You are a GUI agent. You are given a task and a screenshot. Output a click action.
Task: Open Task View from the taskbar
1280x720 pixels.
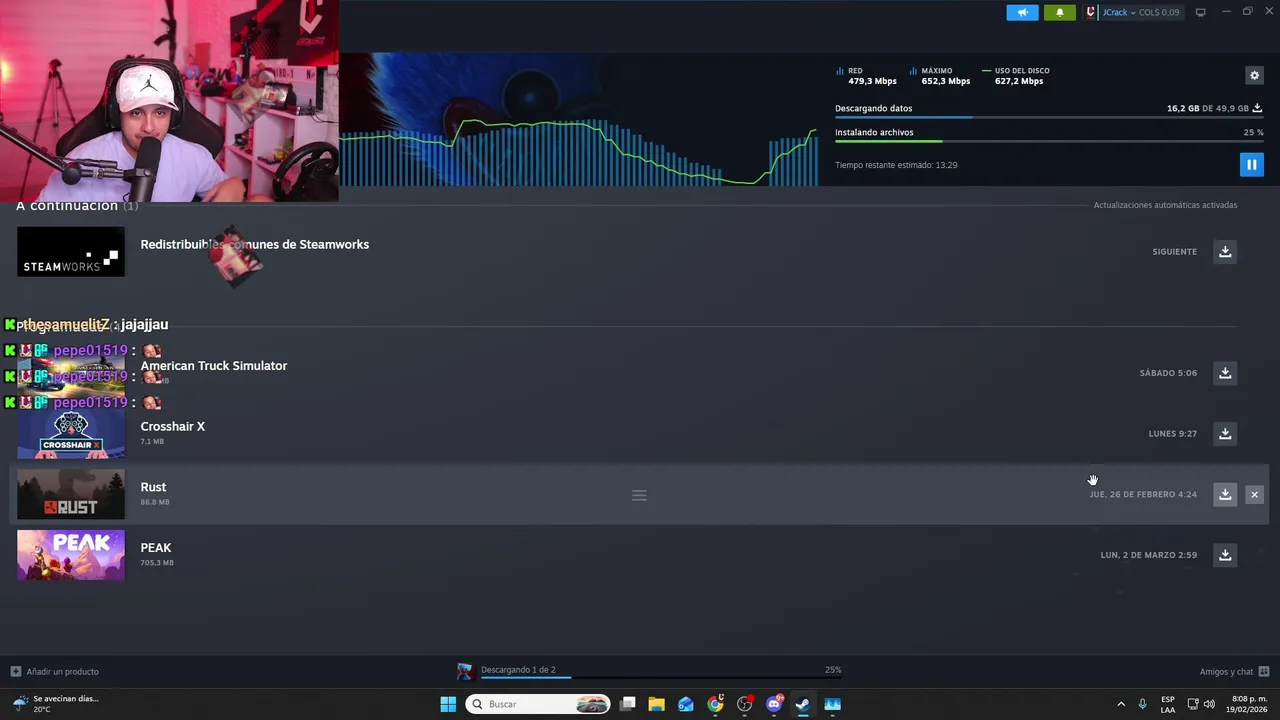[627, 704]
